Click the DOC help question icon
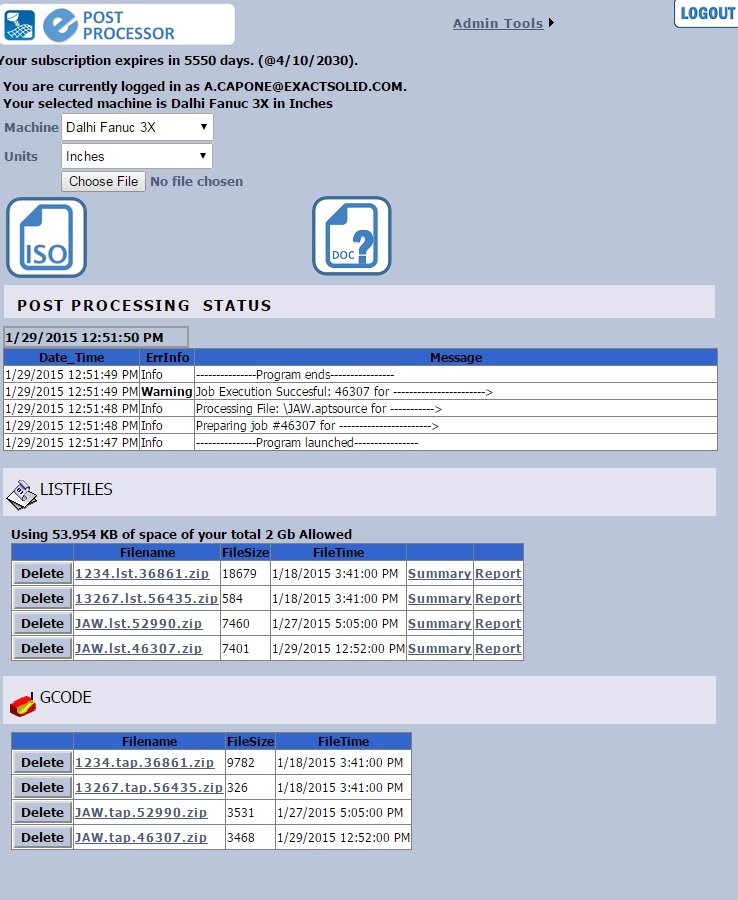Image resolution: width=738 pixels, height=900 pixels. point(351,236)
